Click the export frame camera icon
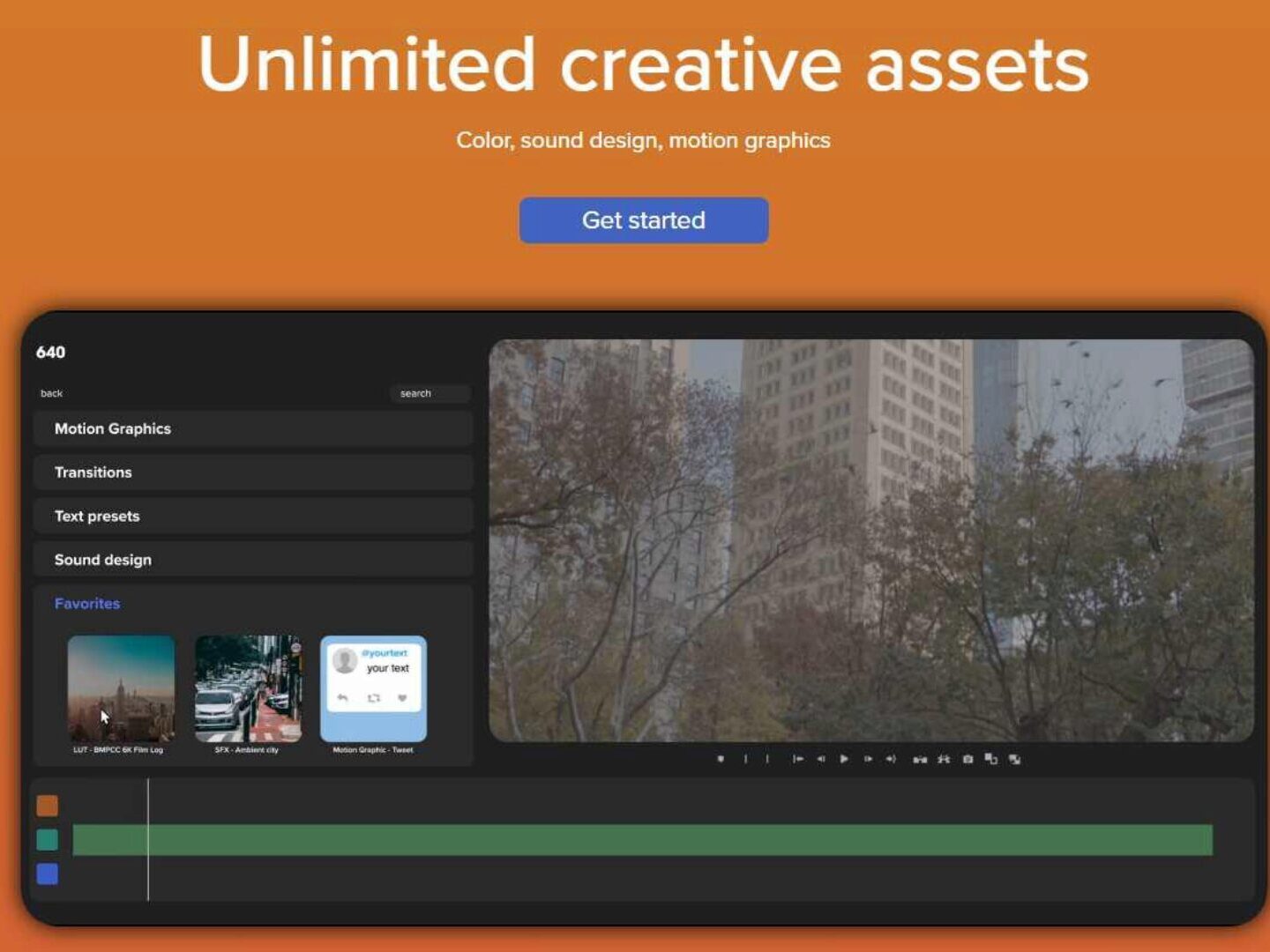1270x952 pixels. [967, 759]
